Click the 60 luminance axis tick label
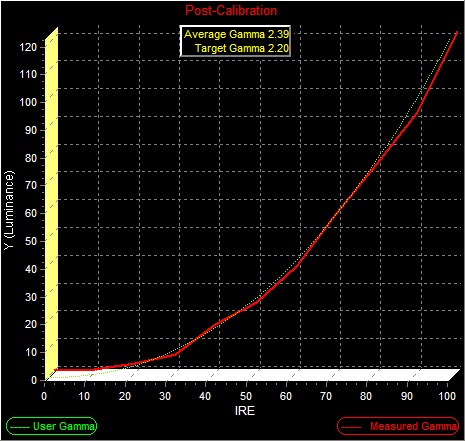 coord(31,213)
